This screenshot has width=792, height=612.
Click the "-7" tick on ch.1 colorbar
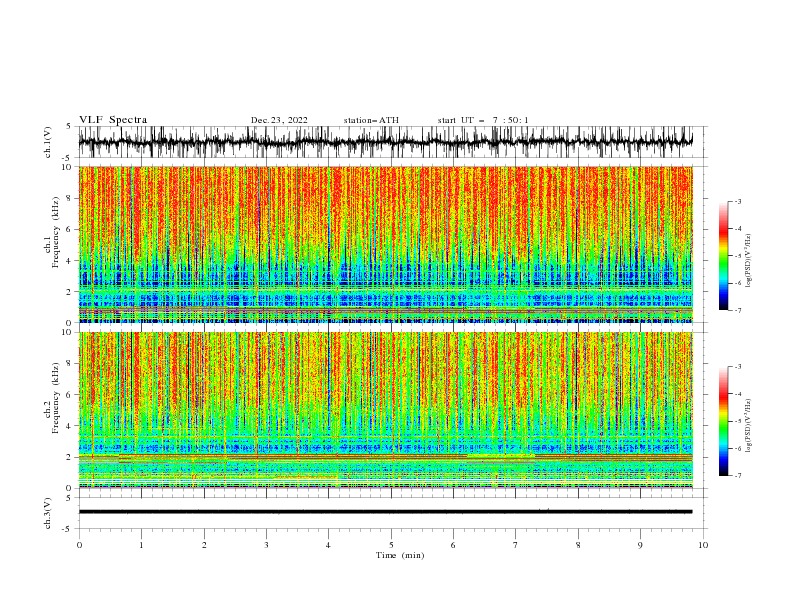point(737,310)
